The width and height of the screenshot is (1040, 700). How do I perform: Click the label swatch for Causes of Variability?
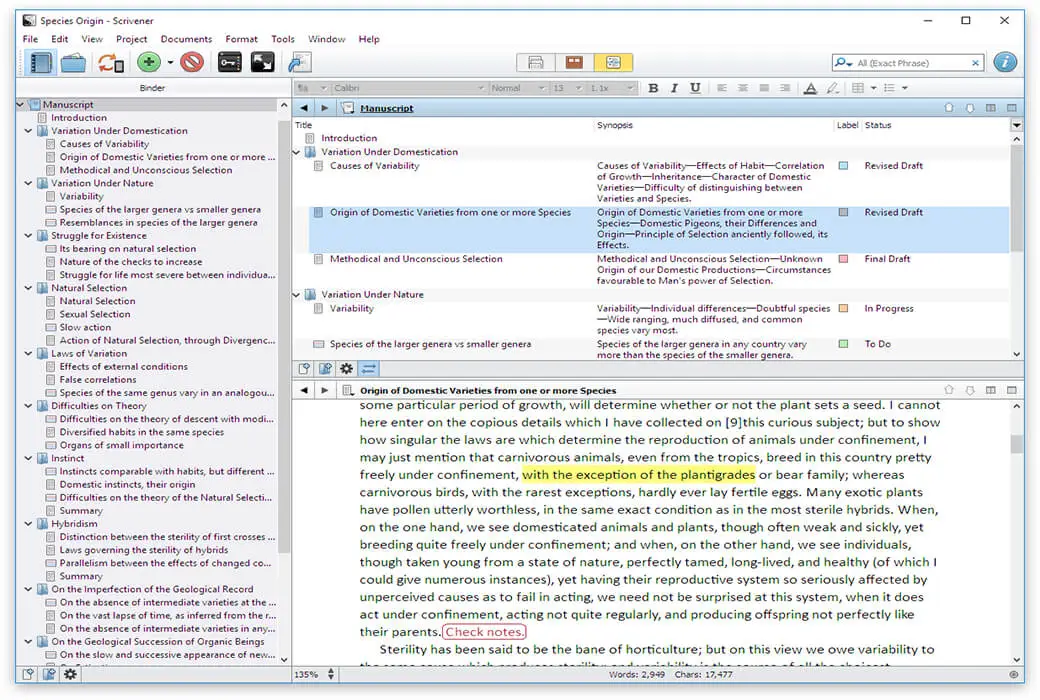coord(843,166)
